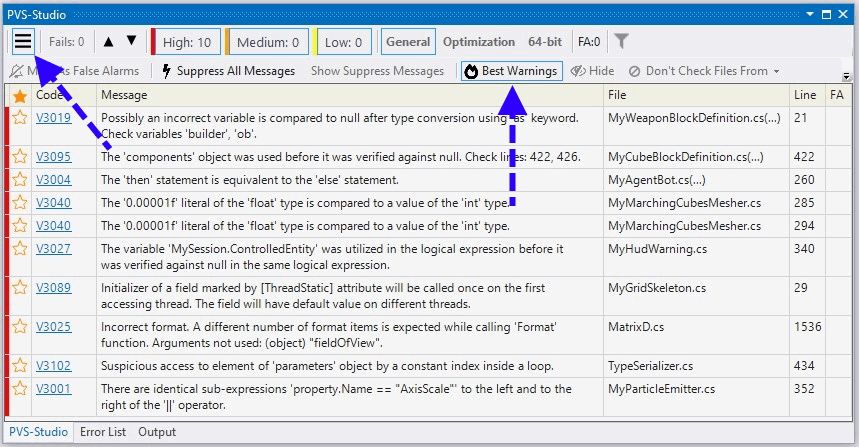The width and height of the screenshot is (859, 447).
Task: Select the General warnings group
Action: [408, 42]
